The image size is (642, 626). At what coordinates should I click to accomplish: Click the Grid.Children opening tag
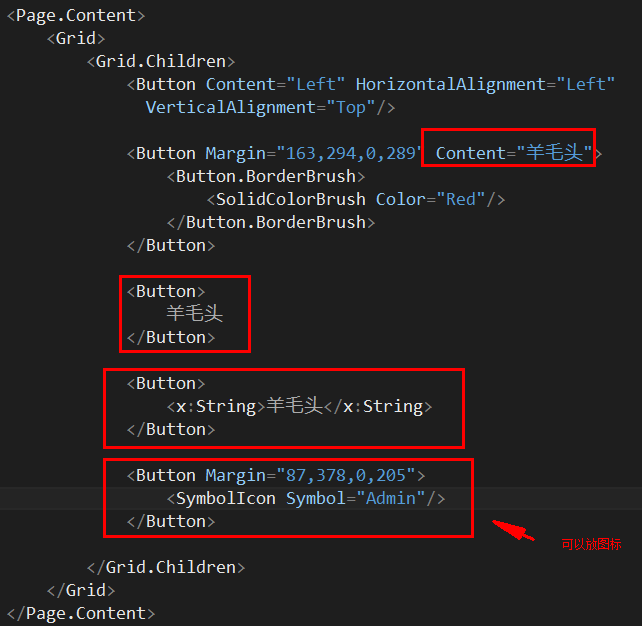tap(161, 62)
